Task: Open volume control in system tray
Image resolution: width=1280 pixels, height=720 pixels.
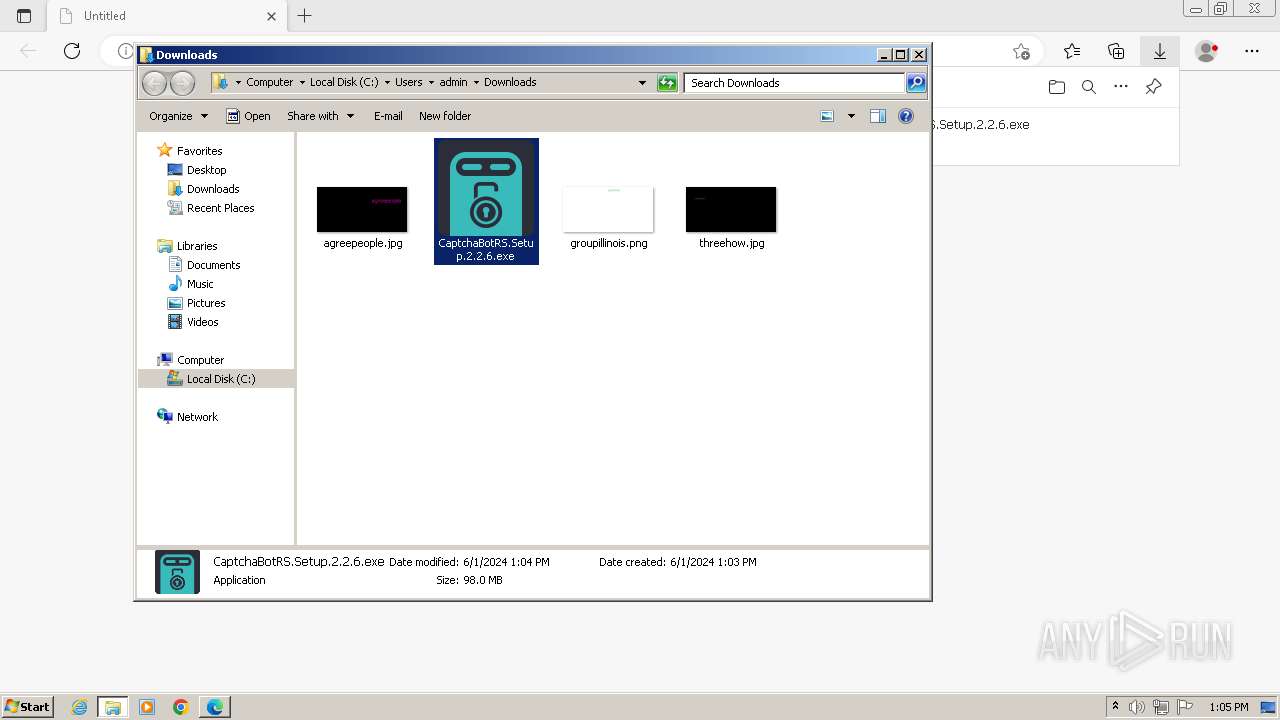Action: [1138, 707]
